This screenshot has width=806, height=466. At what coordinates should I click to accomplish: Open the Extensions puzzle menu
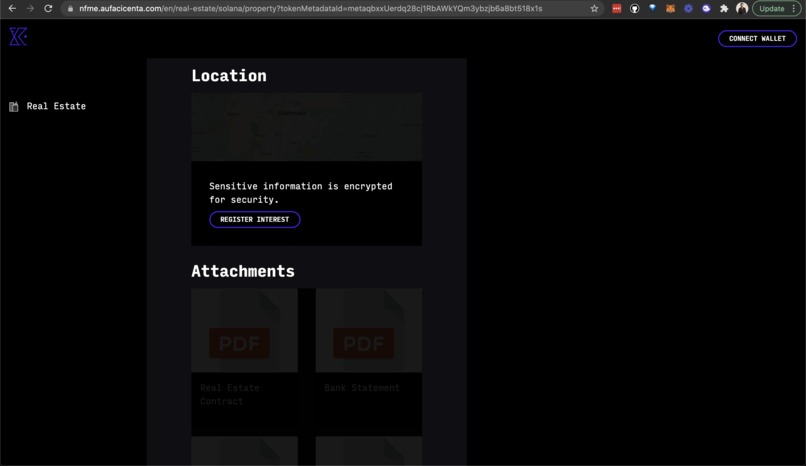[724, 8]
